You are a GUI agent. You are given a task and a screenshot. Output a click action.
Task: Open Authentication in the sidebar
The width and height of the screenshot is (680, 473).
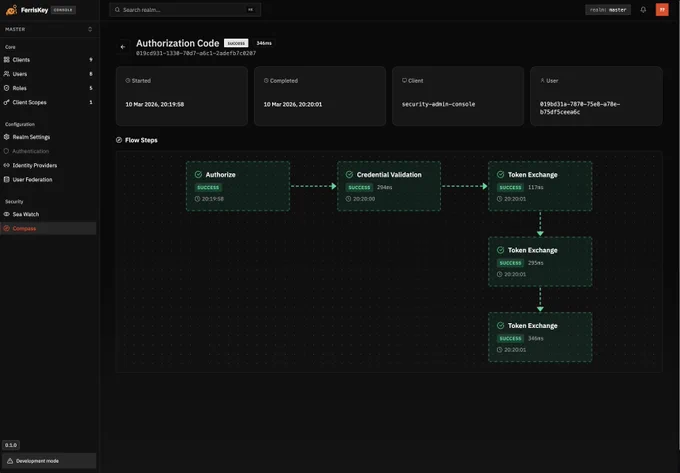point(48,151)
